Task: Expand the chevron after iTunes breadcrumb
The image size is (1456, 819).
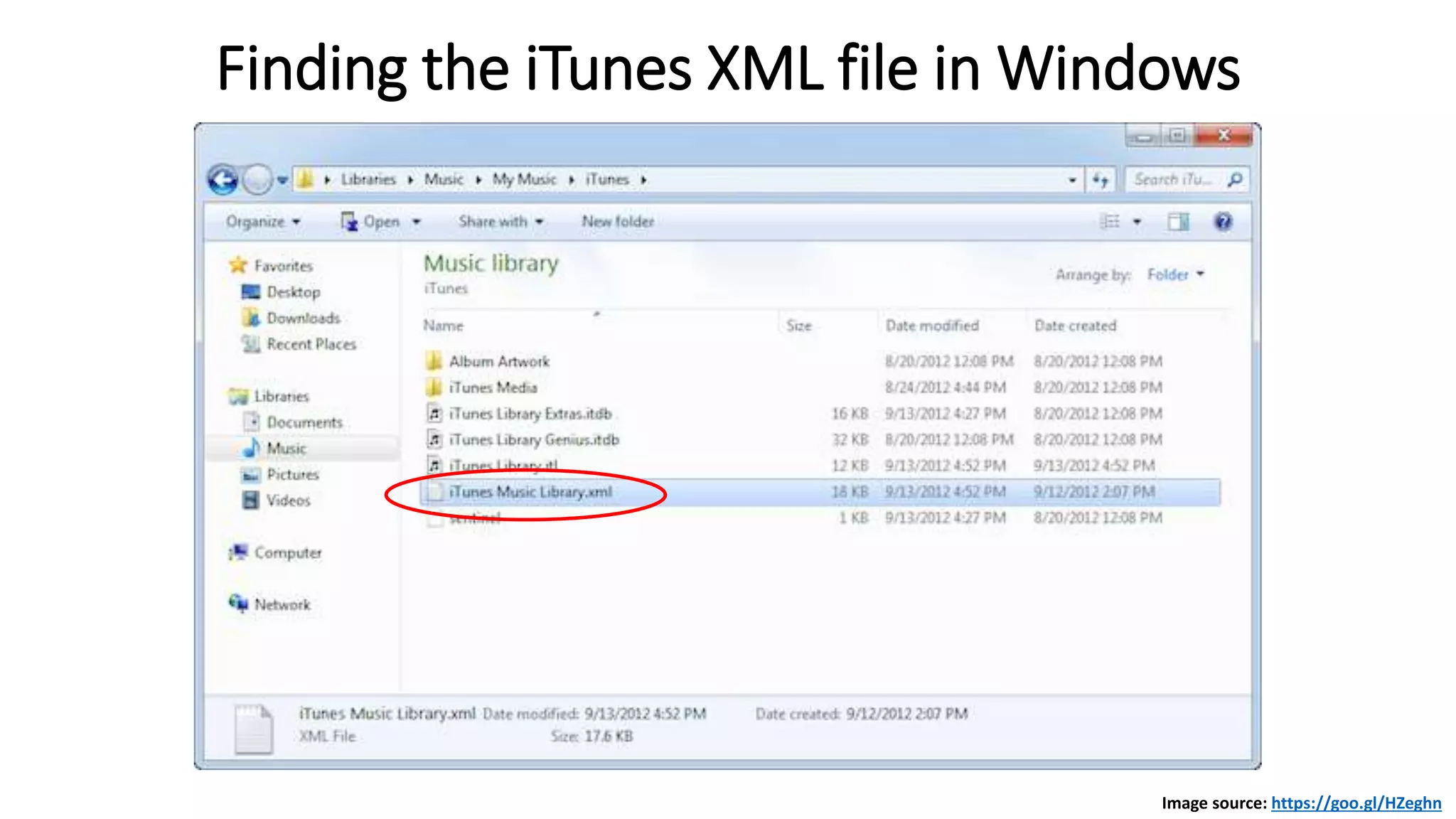Action: pos(643,180)
